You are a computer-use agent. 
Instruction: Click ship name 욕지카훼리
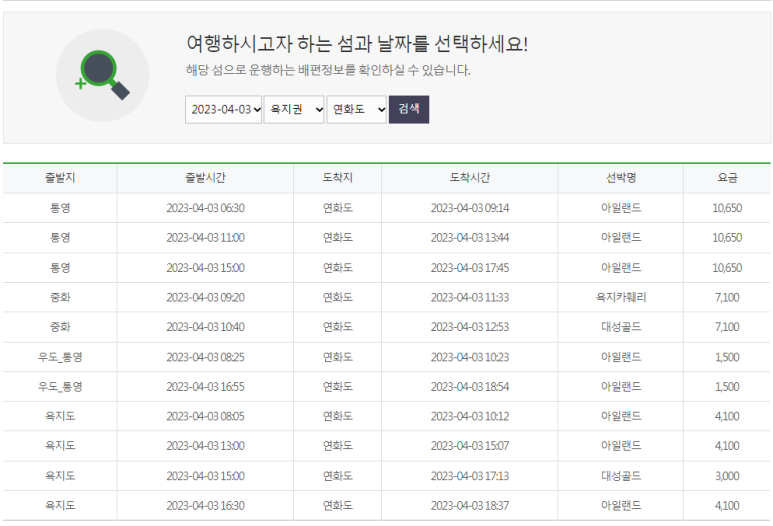(621, 297)
